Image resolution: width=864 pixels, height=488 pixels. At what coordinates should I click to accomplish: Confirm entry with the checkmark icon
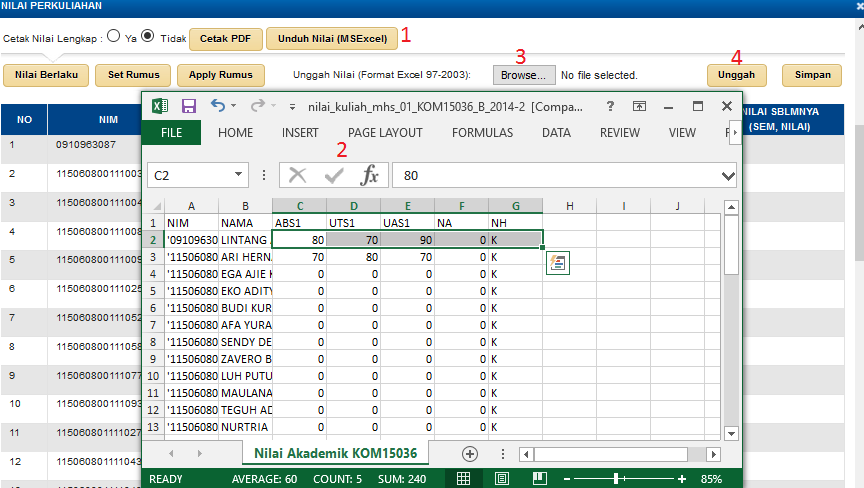334,176
